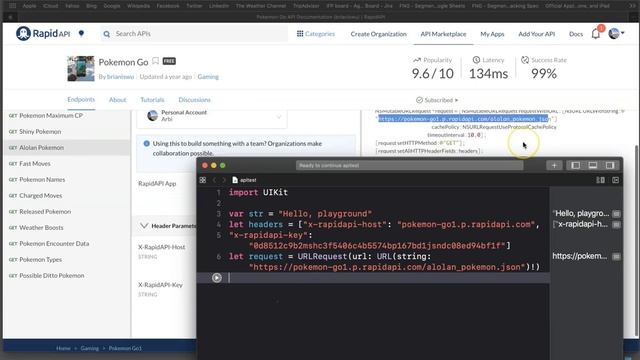Open notifications bell
Screen dimensions: 640x360
coord(596,34)
